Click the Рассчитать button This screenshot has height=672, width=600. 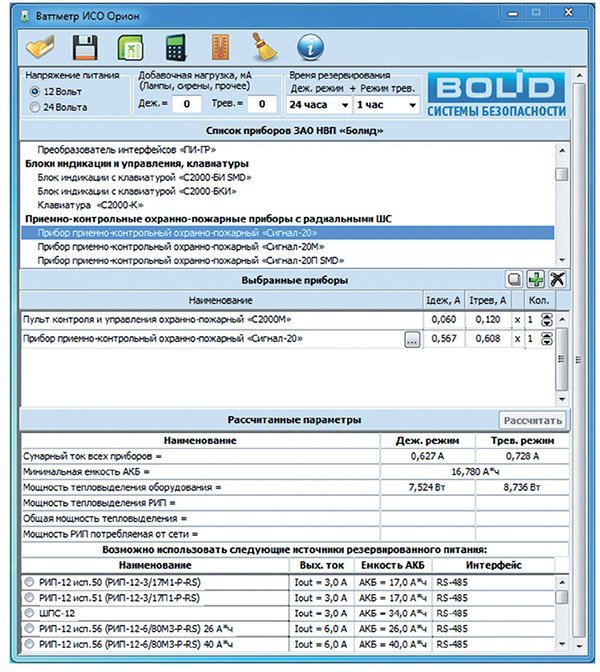[532, 420]
